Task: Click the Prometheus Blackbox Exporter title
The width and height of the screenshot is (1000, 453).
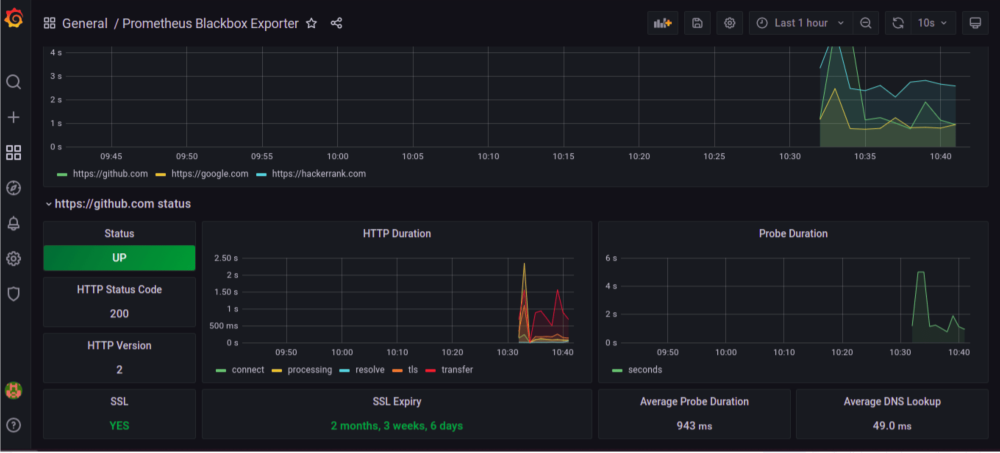Action: [210, 24]
